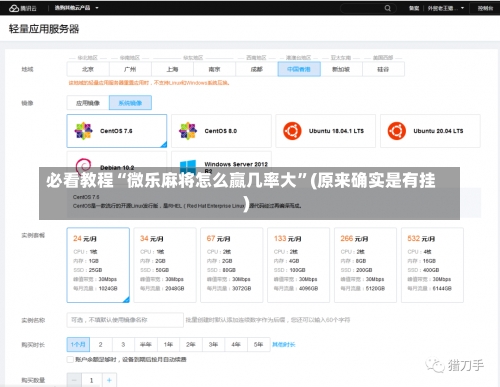Select the 硅谷 region
Viewport: 500px width, 387px height.
383,69
